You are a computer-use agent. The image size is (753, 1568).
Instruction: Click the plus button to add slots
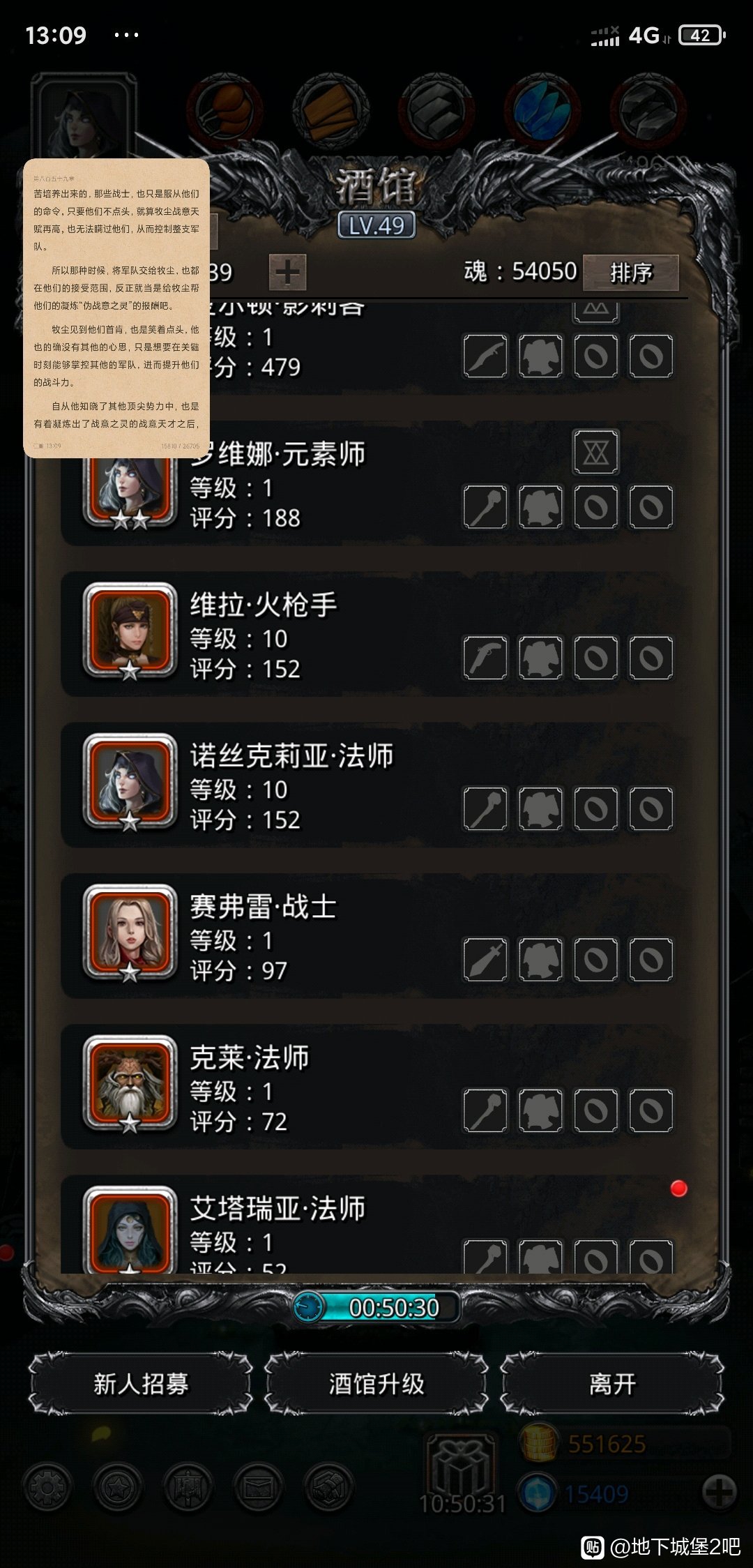(x=287, y=272)
